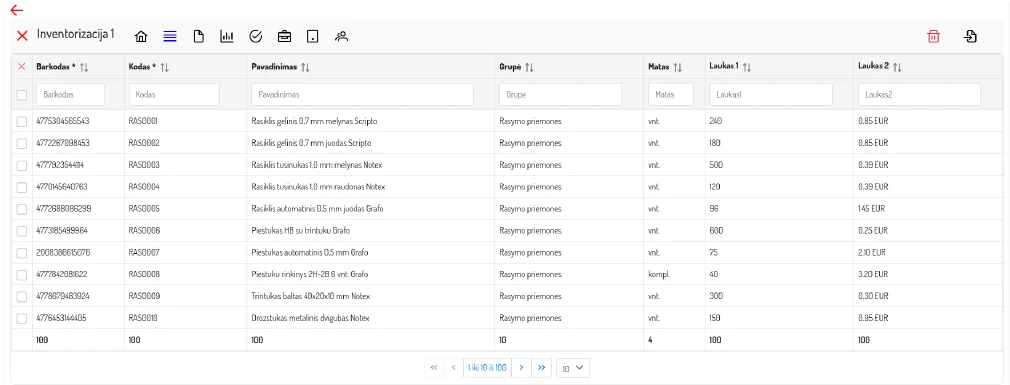Click the Laukas1 filter input
This screenshot has width=1010, height=385.
pos(771,95)
